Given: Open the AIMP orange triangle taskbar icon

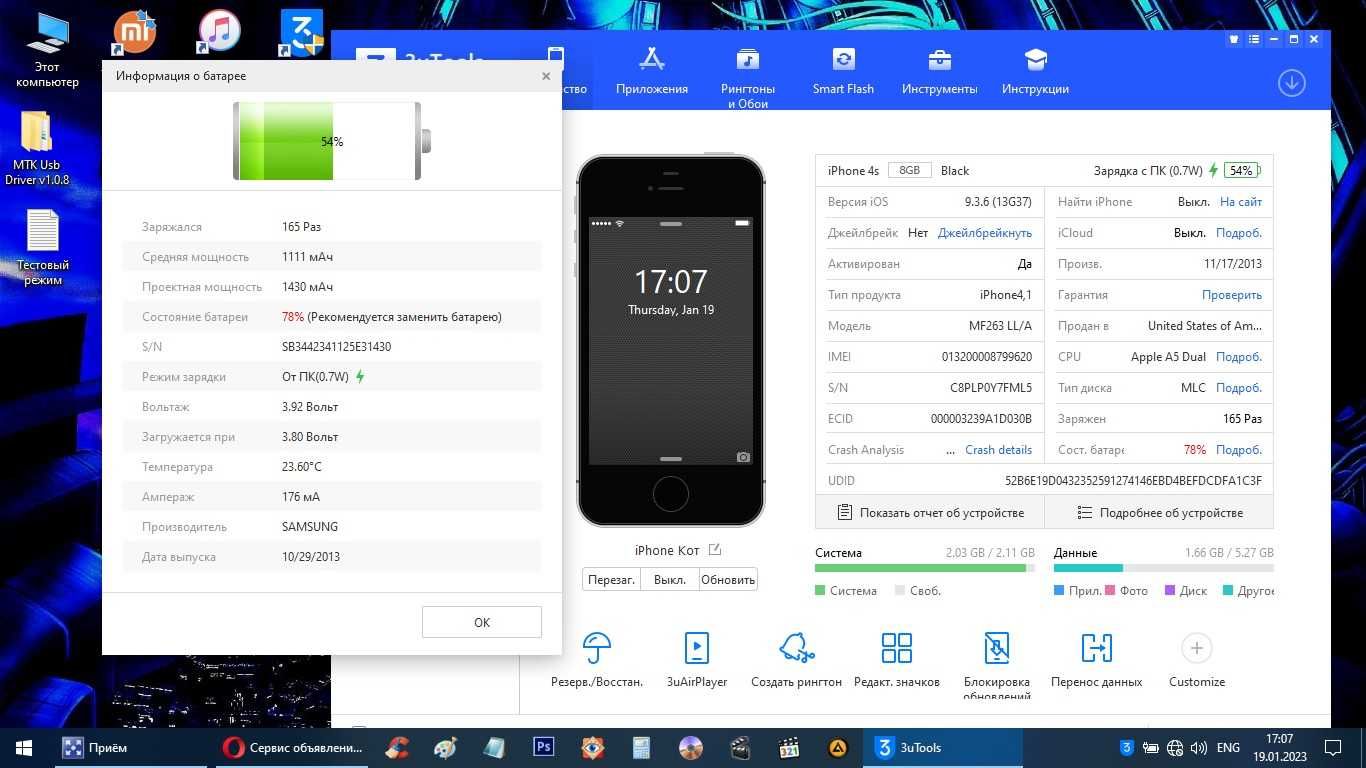Looking at the screenshot, I should 838,747.
